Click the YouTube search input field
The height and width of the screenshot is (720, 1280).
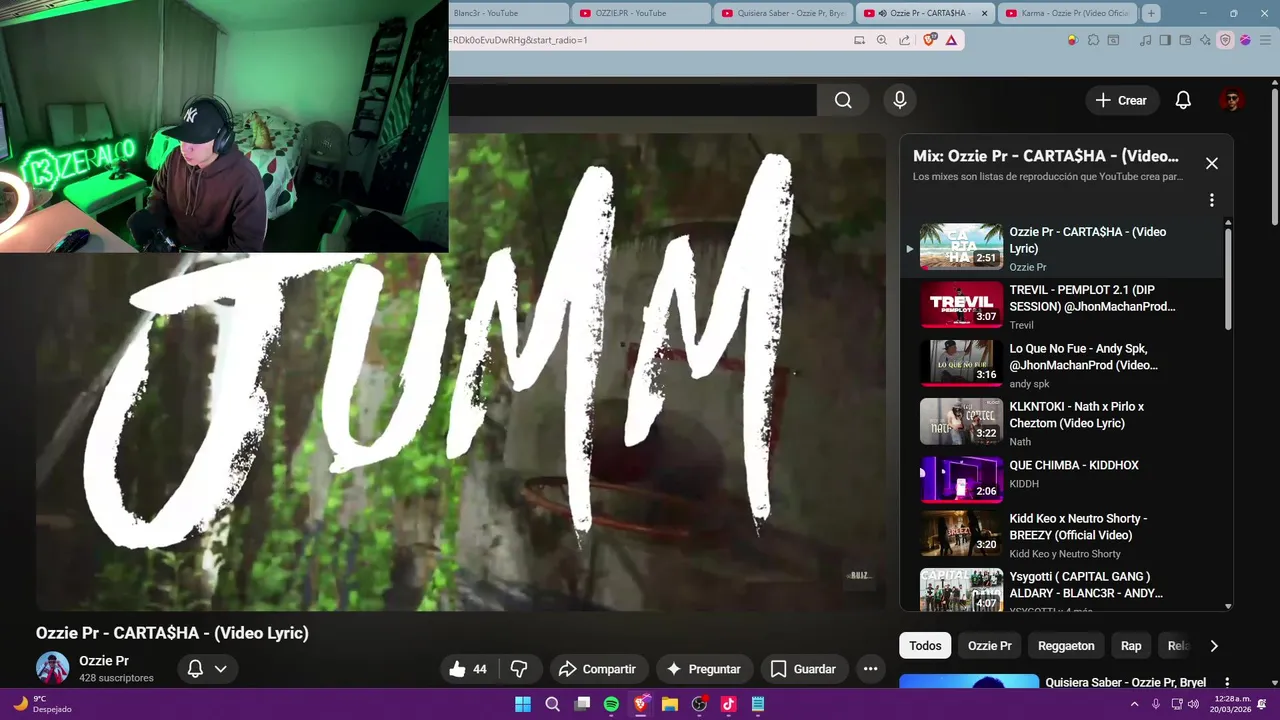[x=633, y=100]
